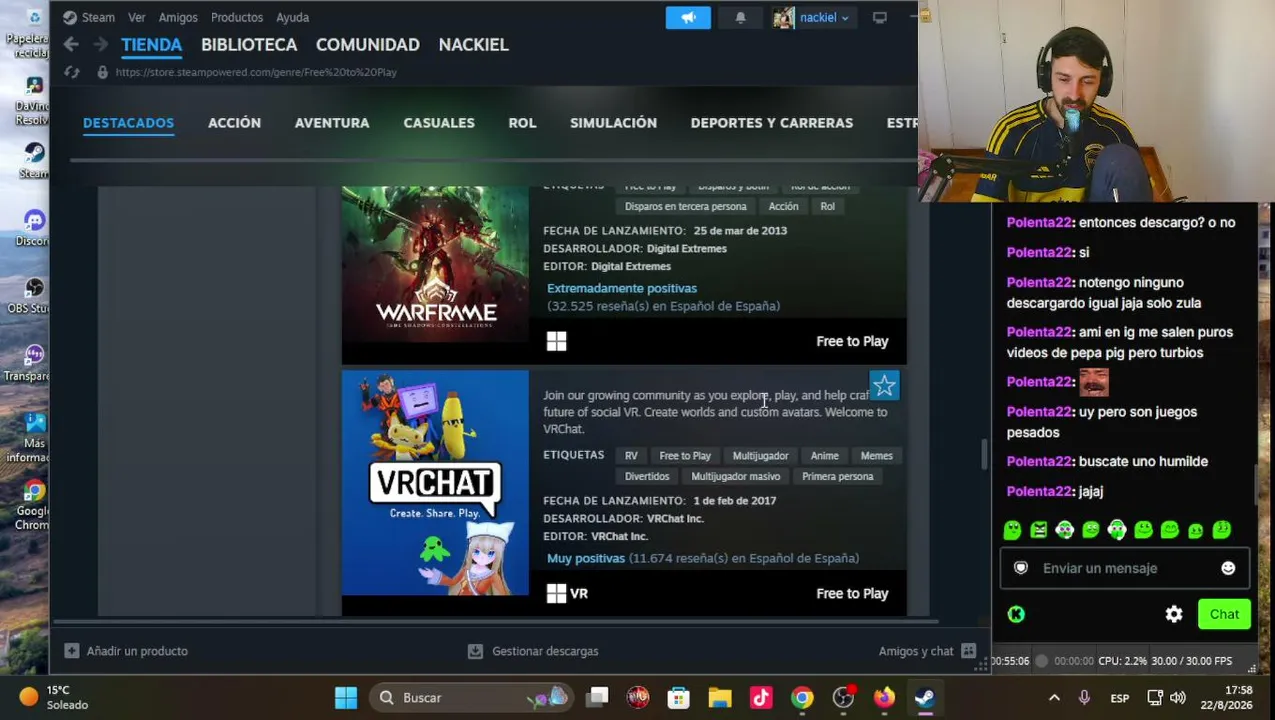Click the Digital Extremes developer link
This screenshot has height=720, width=1275.
pos(686,249)
